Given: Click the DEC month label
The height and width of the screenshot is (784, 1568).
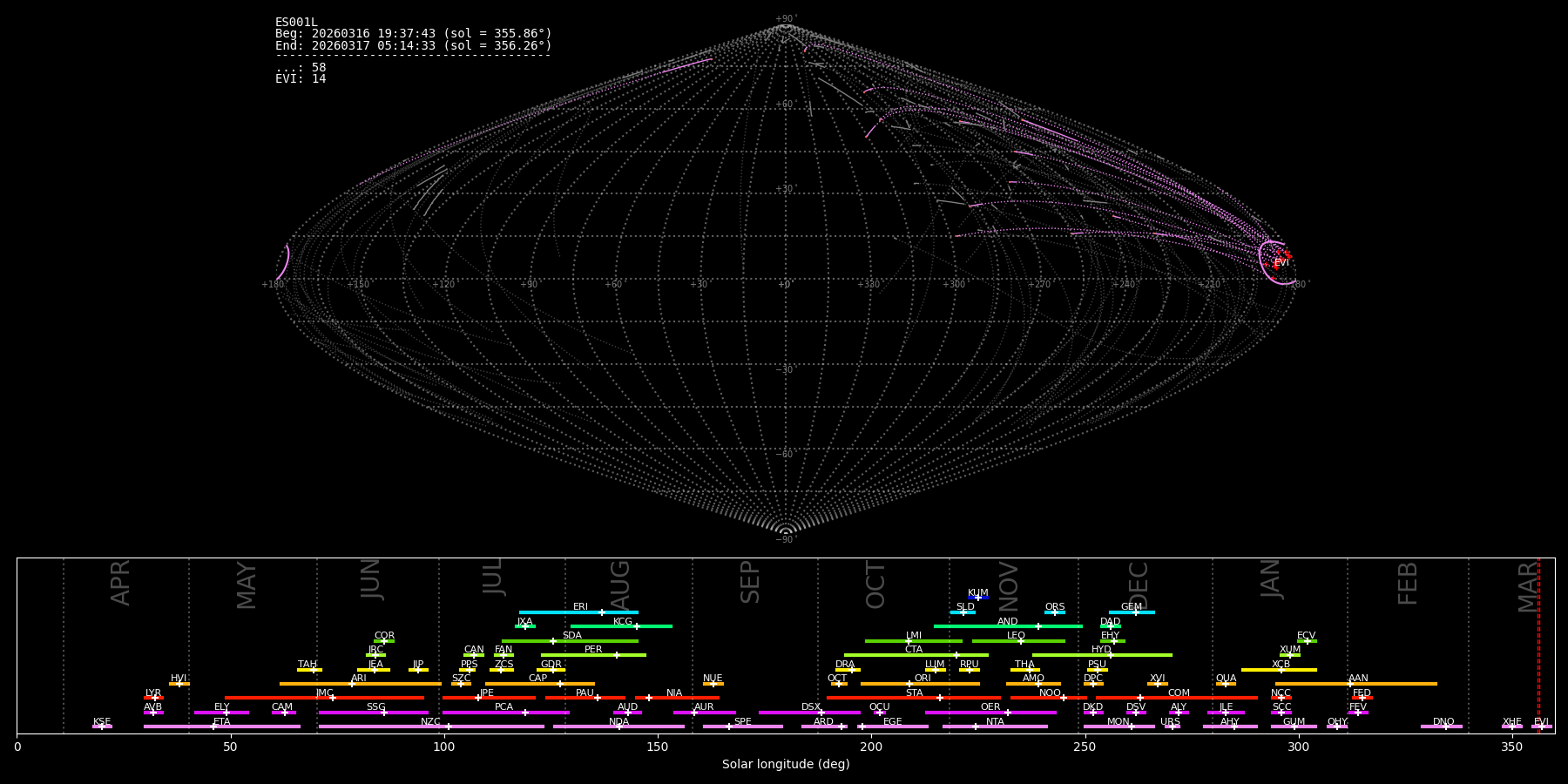Looking at the screenshot, I should pyautogui.click(x=1139, y=585).
